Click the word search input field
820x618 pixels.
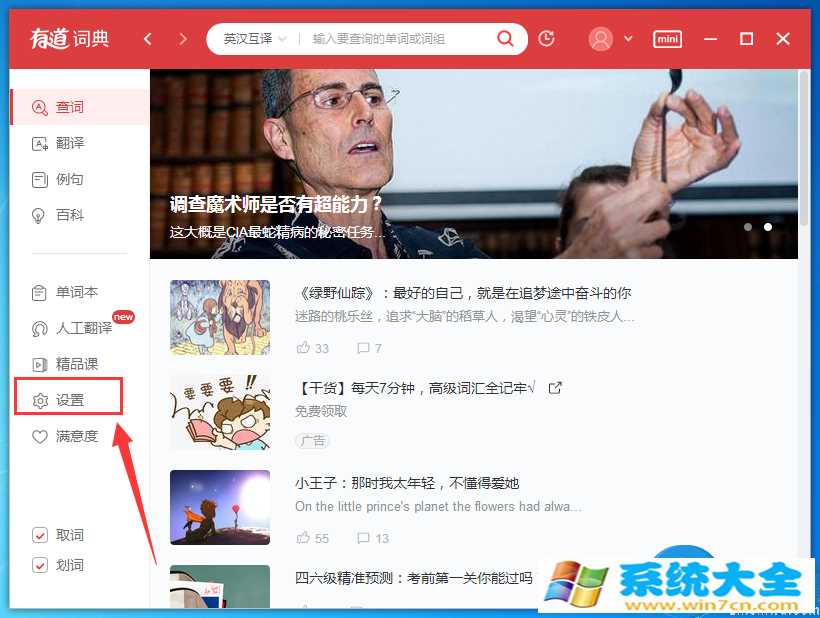pos(400,39)
